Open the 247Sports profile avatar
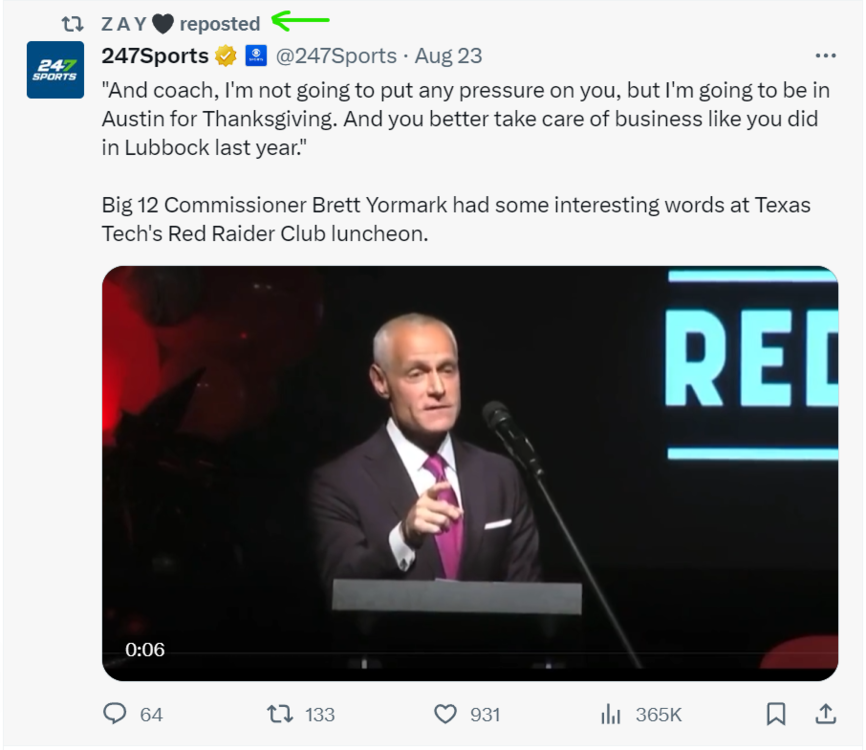Viewport: 866px width, 750px height. coord(55,70)
